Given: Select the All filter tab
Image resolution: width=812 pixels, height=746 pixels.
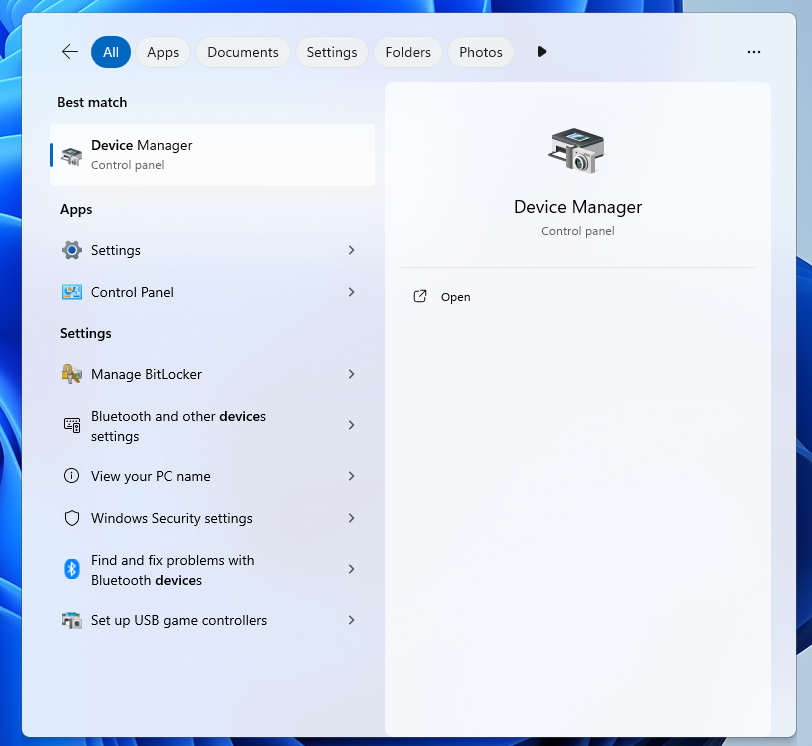Looking at the screenshot, I should coord(111,52).
